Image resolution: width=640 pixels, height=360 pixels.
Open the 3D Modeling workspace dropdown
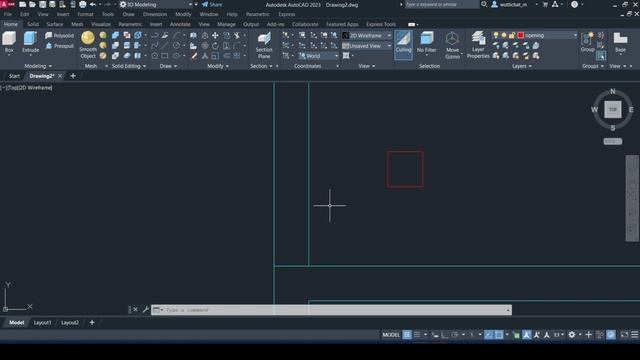(x=157, y=4)
